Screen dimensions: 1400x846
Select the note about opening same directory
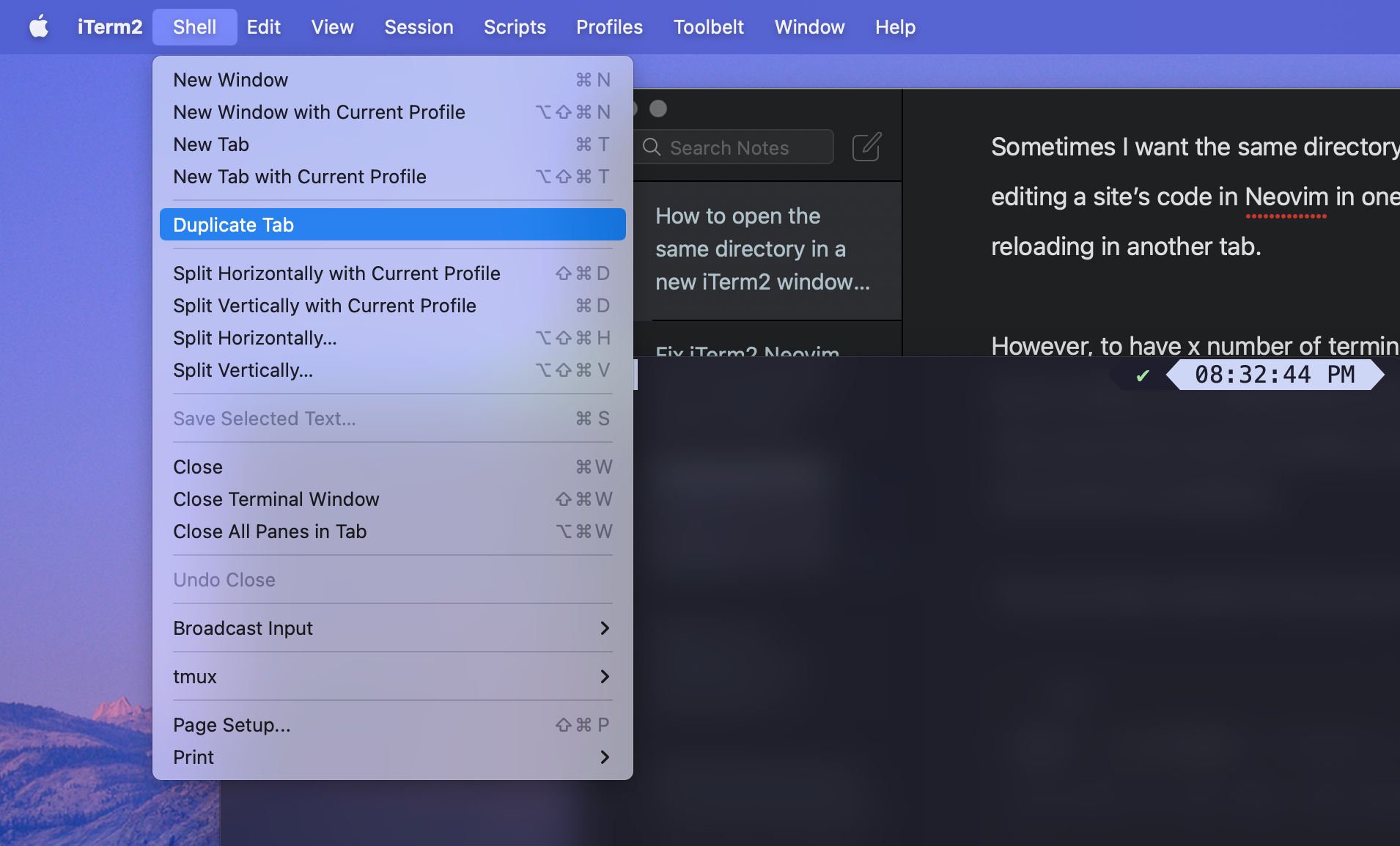tap(763, 249)
